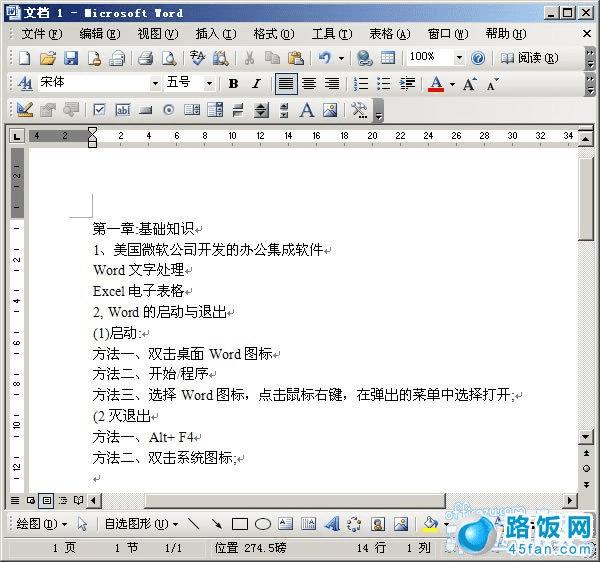Expand Standard toolbar options chevron
600x562 pixels.
coord(590,58)
